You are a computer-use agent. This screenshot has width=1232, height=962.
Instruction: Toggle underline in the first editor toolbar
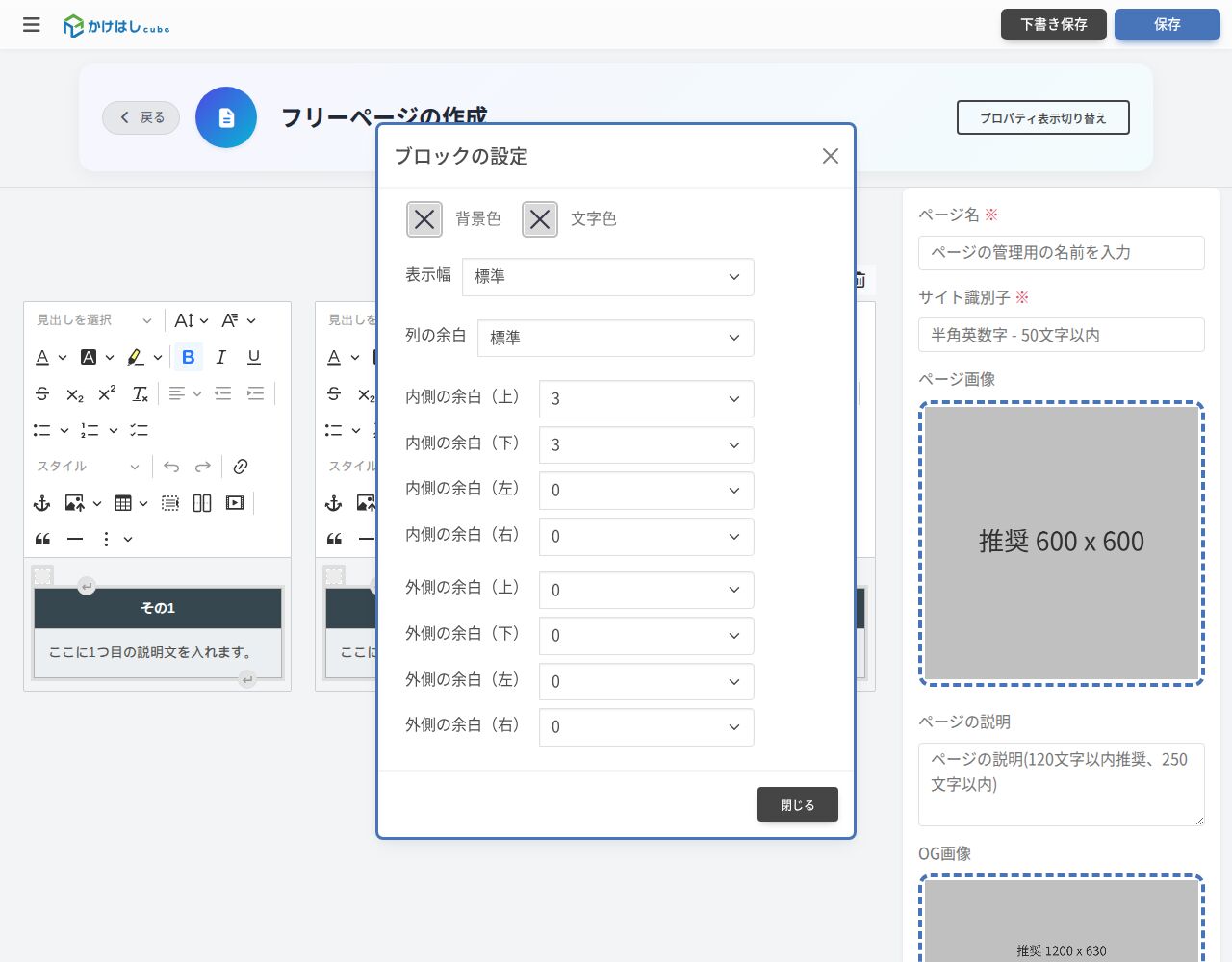click(x=254, y=357)
